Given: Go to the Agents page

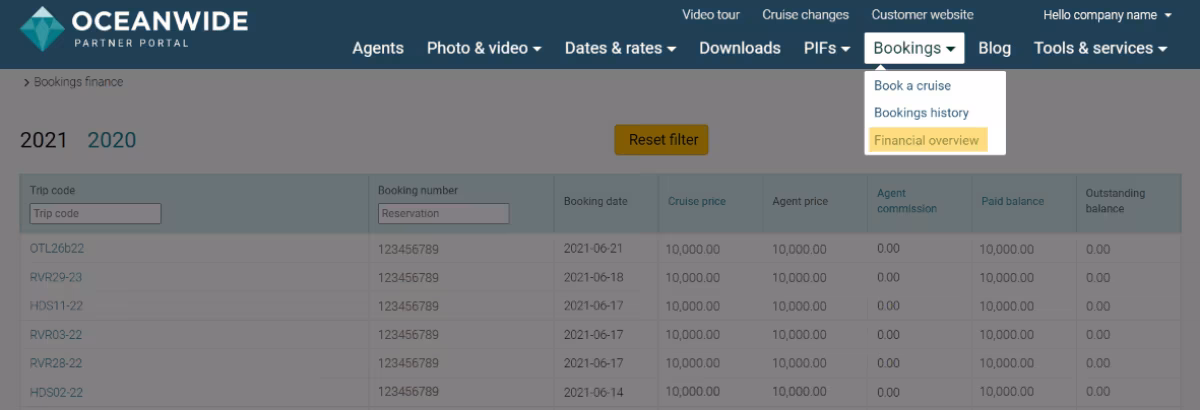Looking at the screenshot, I should [x=378, y=48].
